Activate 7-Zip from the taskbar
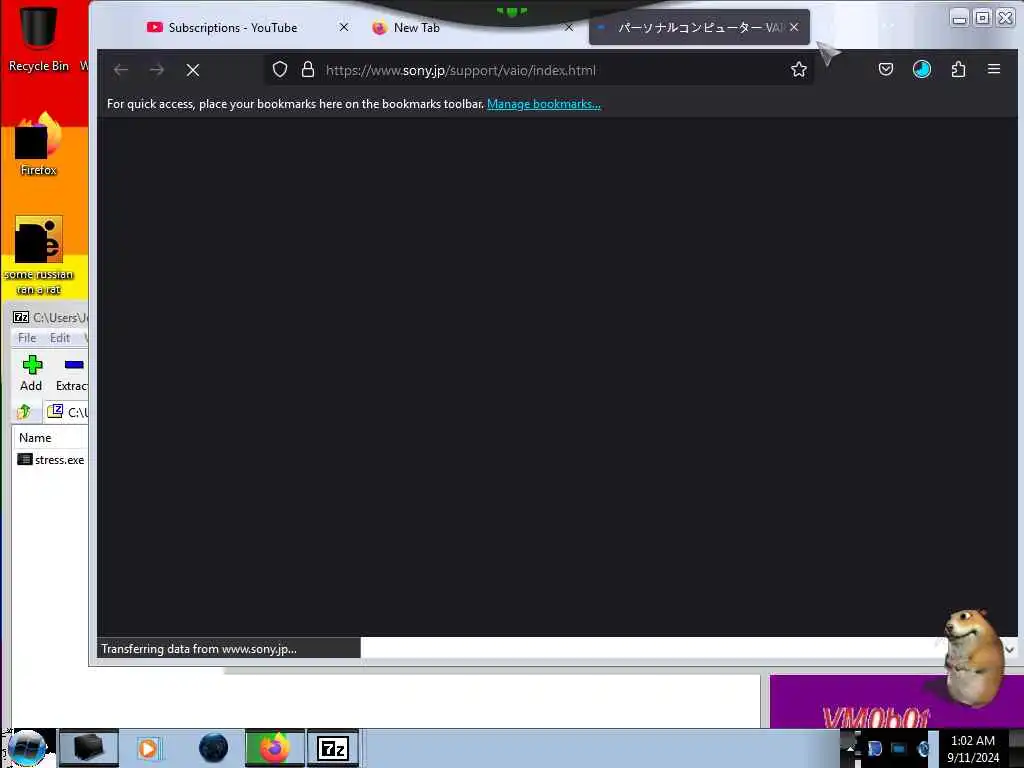 (333, 748)
